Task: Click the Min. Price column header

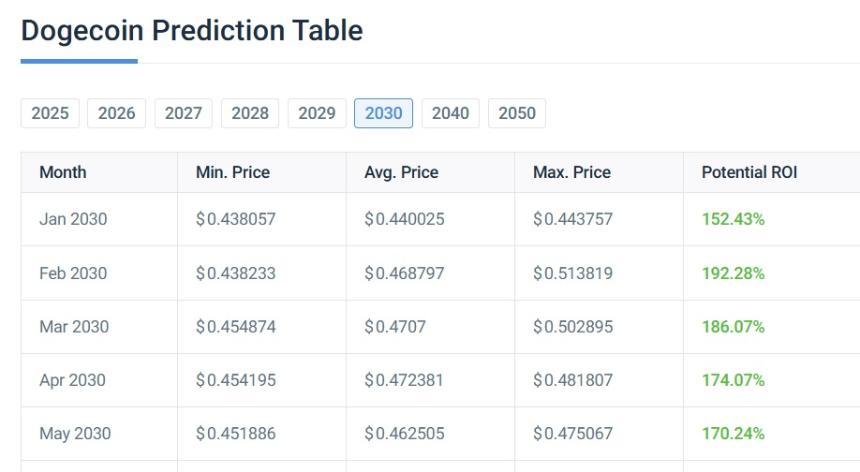Action: [x=233, y=172]
